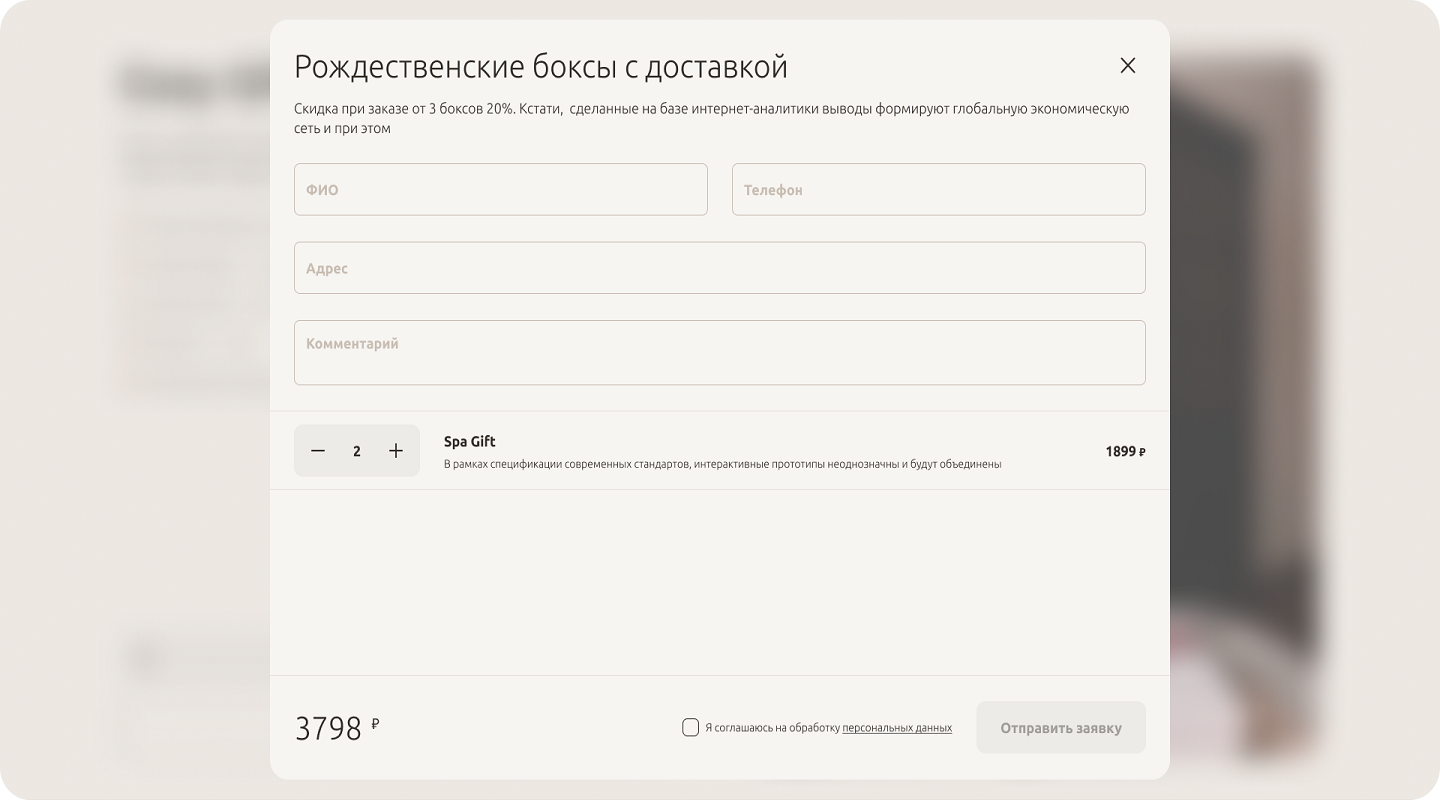Focus the Телефон input field
Screen dimensions: 1440x800
939,189
